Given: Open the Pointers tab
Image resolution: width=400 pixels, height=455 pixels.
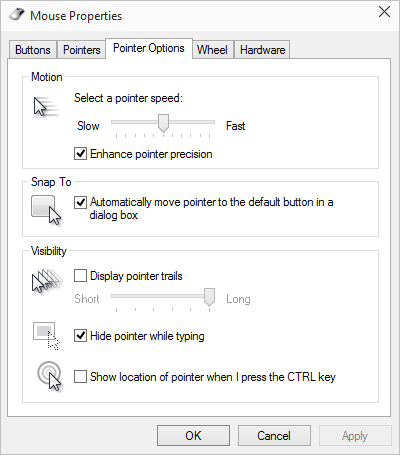Looking at the screenshot, I should click(82, 50).
